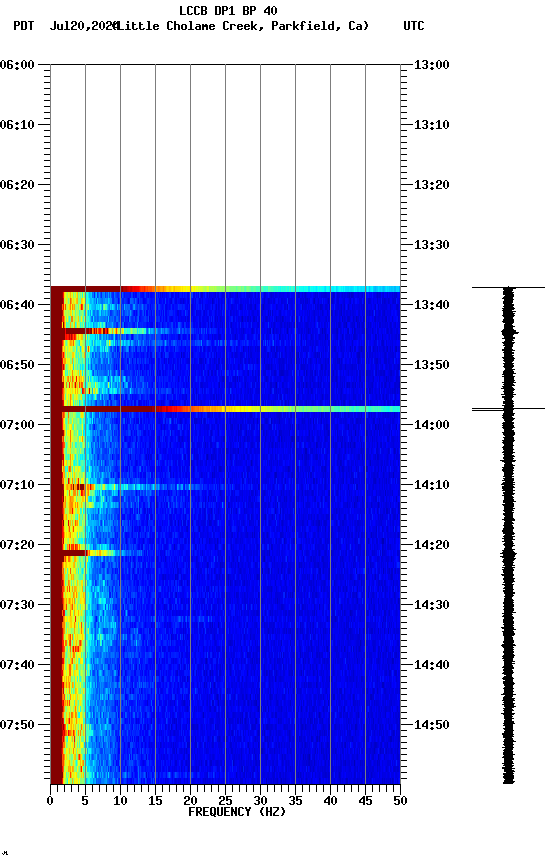552x864 pixels.
Task: Click the spectrogram data start band near 13:37 UTC
Action: (225, 289)
